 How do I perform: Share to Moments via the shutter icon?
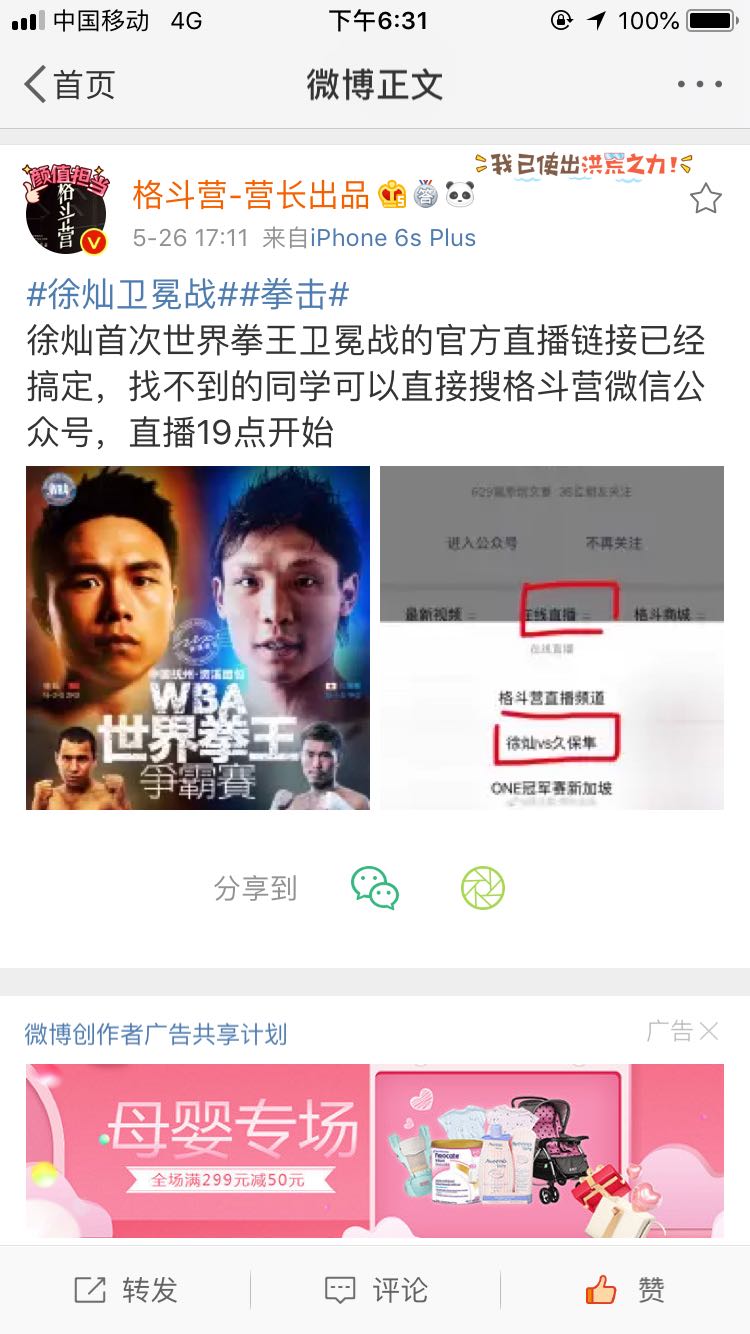coord(483,888)
